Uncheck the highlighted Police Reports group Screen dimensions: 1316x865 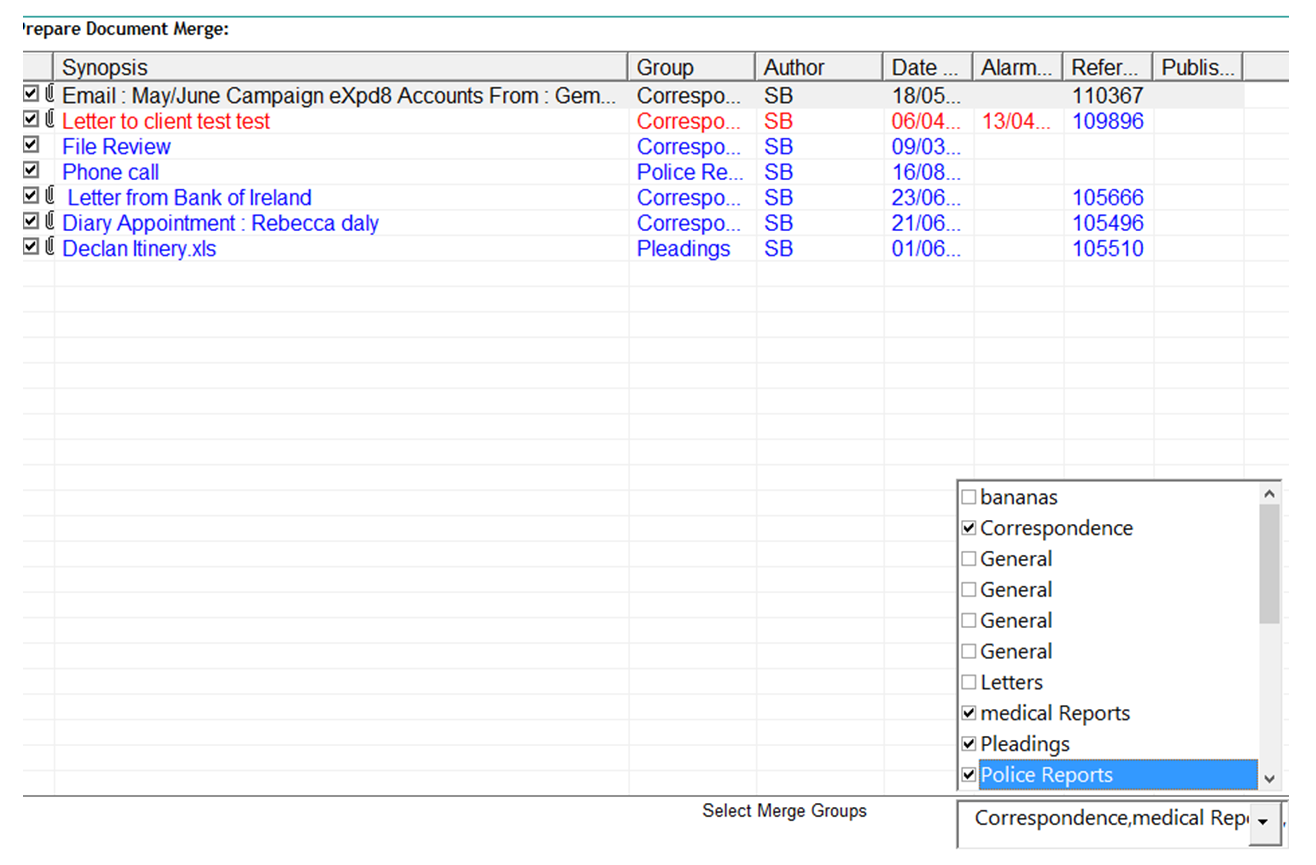[x=968, y=775]
